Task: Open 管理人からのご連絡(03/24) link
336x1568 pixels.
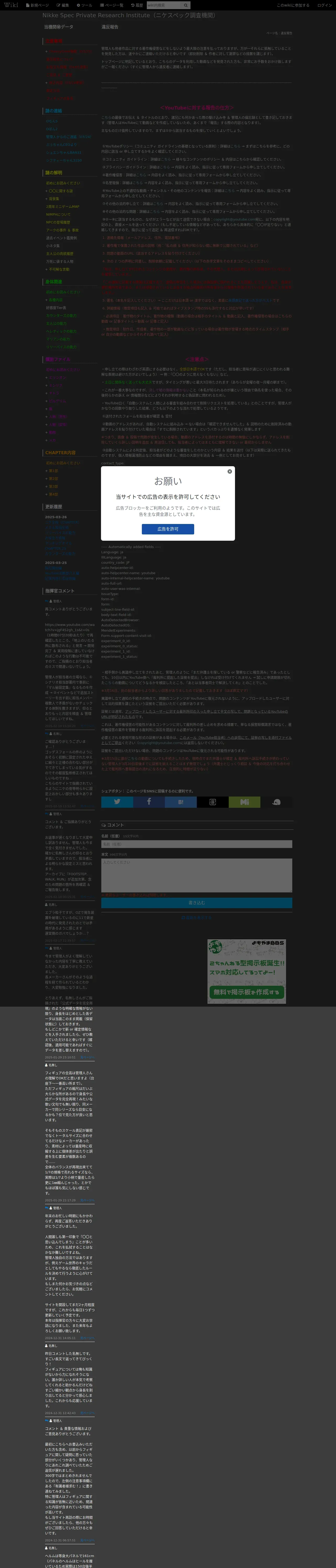Action: pos(68,137)
